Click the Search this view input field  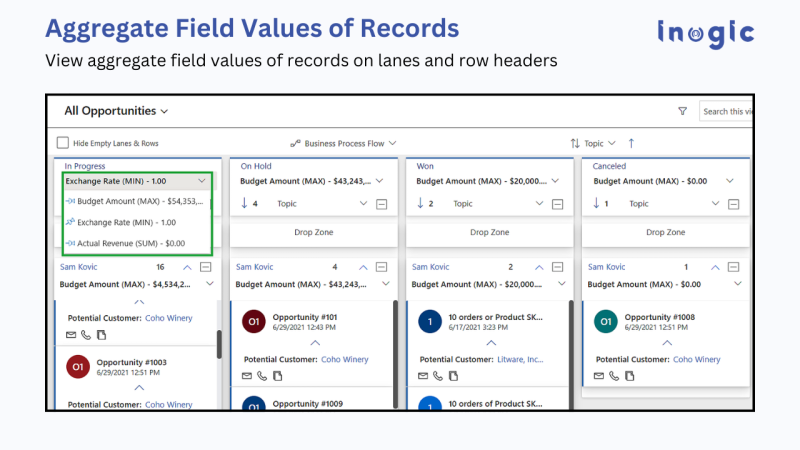point(727,112)
